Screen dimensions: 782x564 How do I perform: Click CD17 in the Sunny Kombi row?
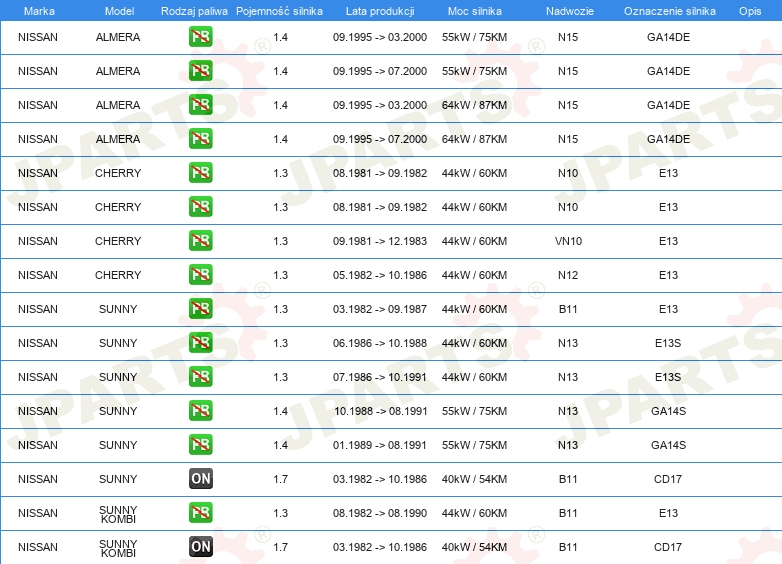point(668,547)
